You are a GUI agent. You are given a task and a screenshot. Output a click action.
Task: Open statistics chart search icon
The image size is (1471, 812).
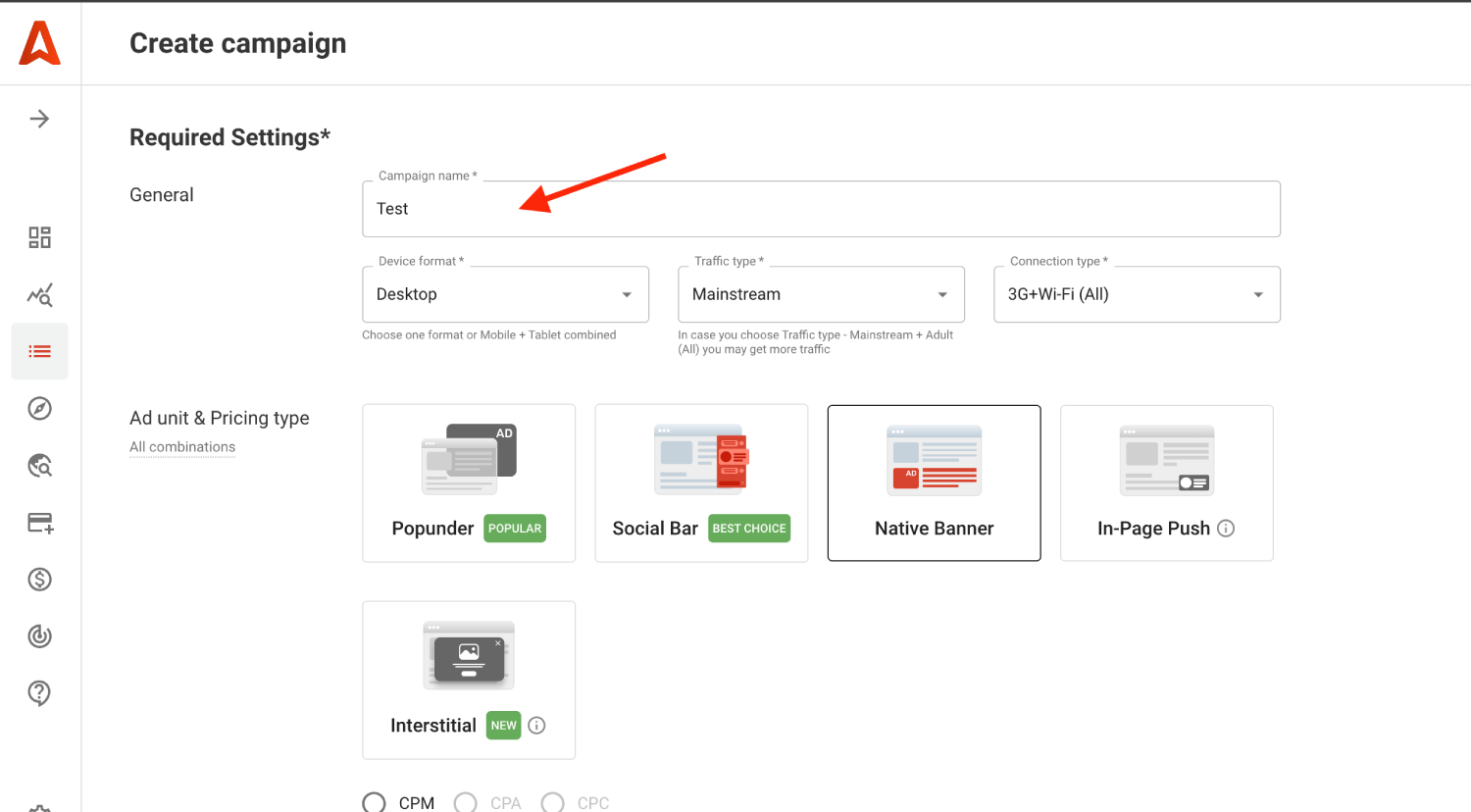click(x=39, y=294)
